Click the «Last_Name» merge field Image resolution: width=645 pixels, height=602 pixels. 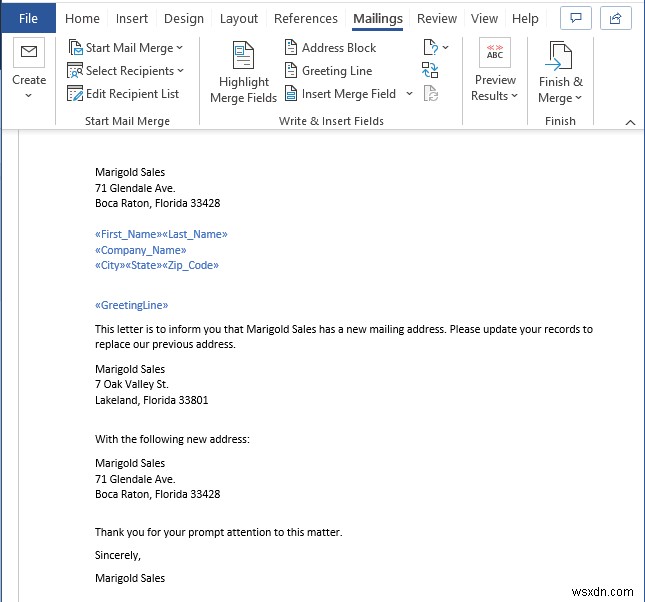[x=195, y=234]
